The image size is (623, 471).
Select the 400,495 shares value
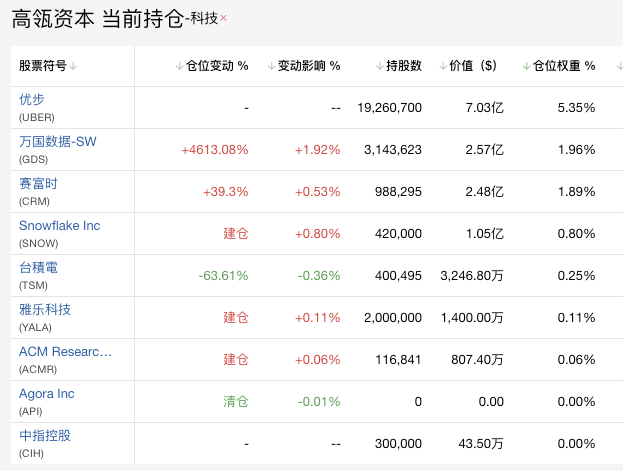click(398, 276)
